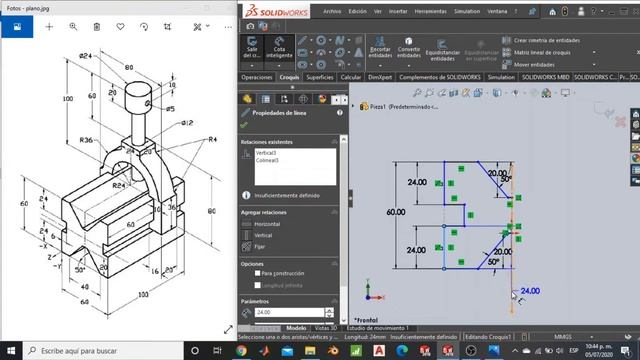Screen dimensions: 640x360
Task: Confirm line properties with green checkmark
Action: tap(244, 125)
